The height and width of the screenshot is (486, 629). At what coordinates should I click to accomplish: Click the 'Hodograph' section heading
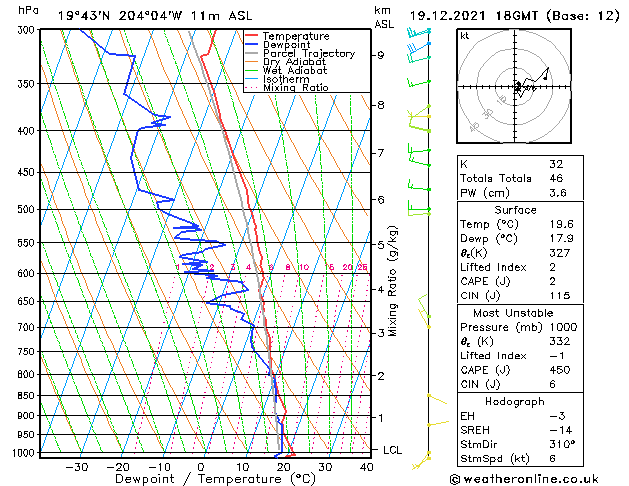(x=515, y=402)
